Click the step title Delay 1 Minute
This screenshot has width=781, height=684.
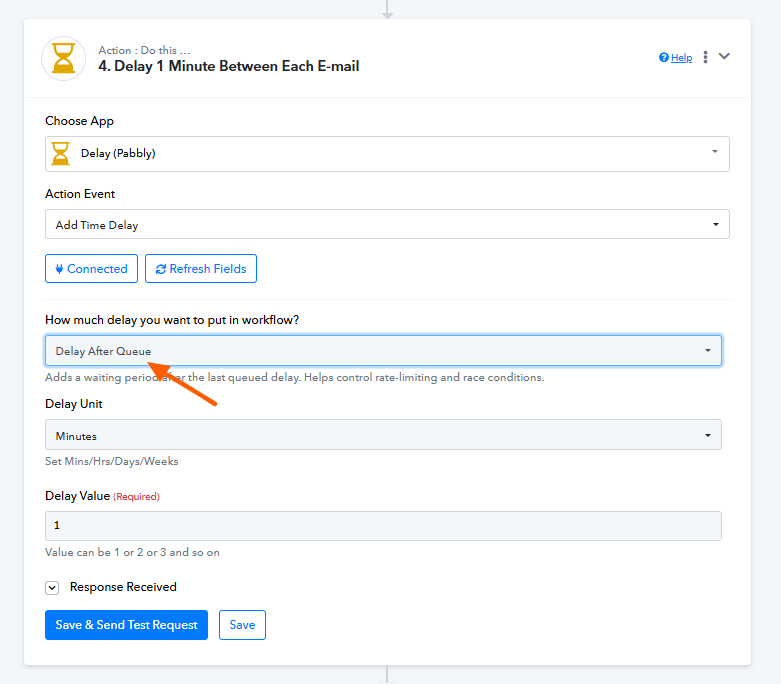(x=229, y=66)
